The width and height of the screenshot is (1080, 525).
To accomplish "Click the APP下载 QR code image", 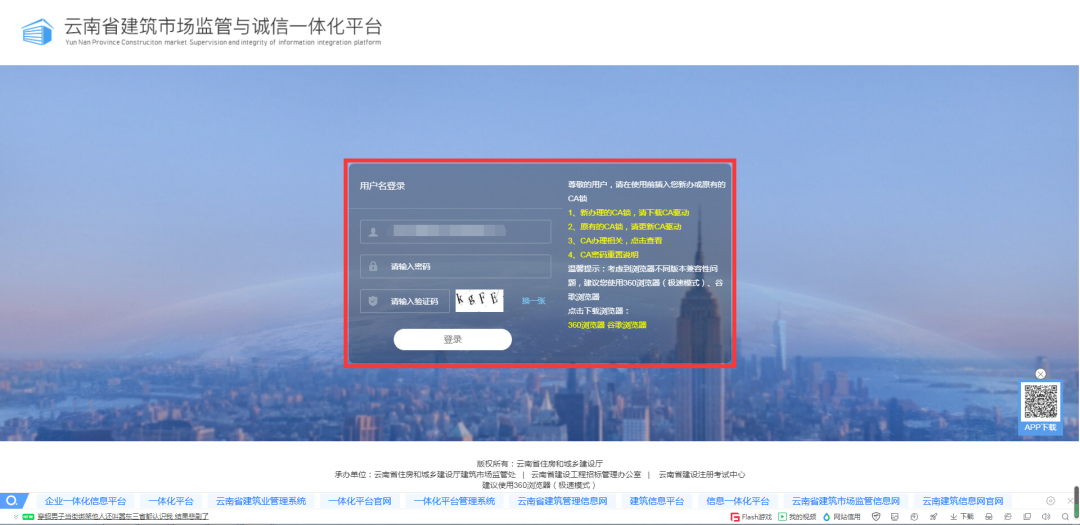I will (1040, 402).
